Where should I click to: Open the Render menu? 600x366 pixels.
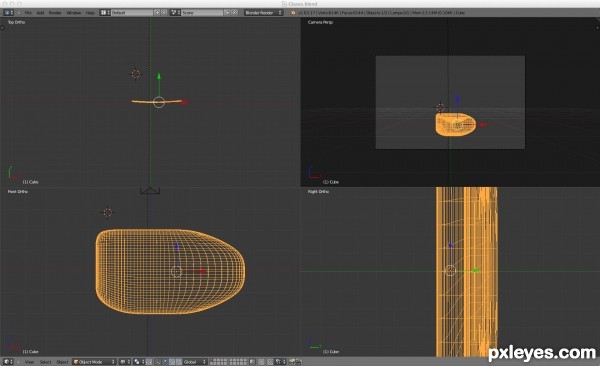[x=55, y=13]
